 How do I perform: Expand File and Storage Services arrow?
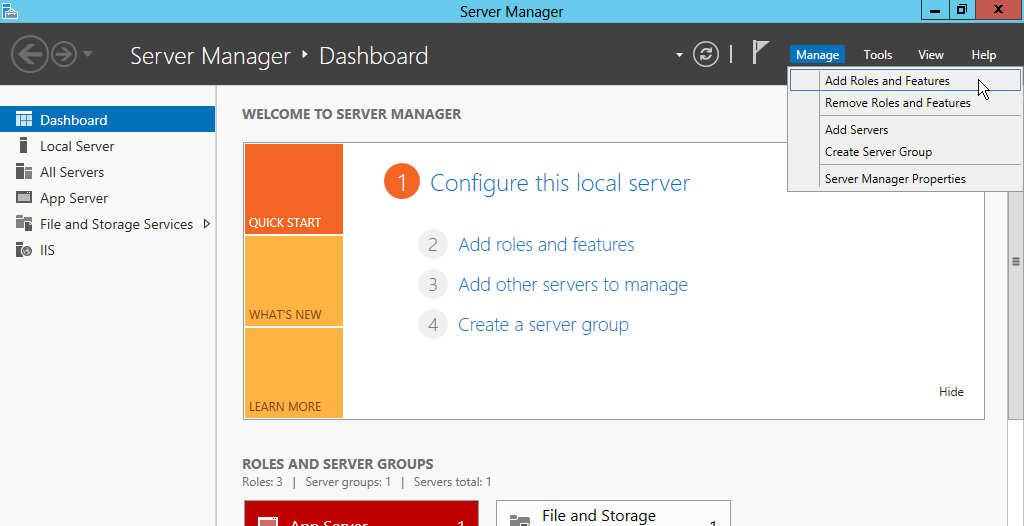207,223
